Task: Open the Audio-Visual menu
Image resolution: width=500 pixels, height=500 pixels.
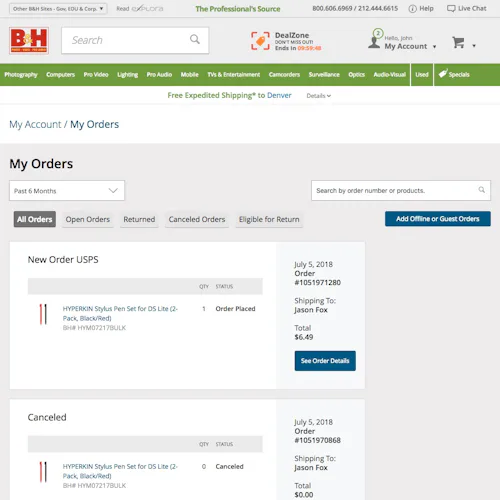Action: pyautogui.click(x=389, y=74)
